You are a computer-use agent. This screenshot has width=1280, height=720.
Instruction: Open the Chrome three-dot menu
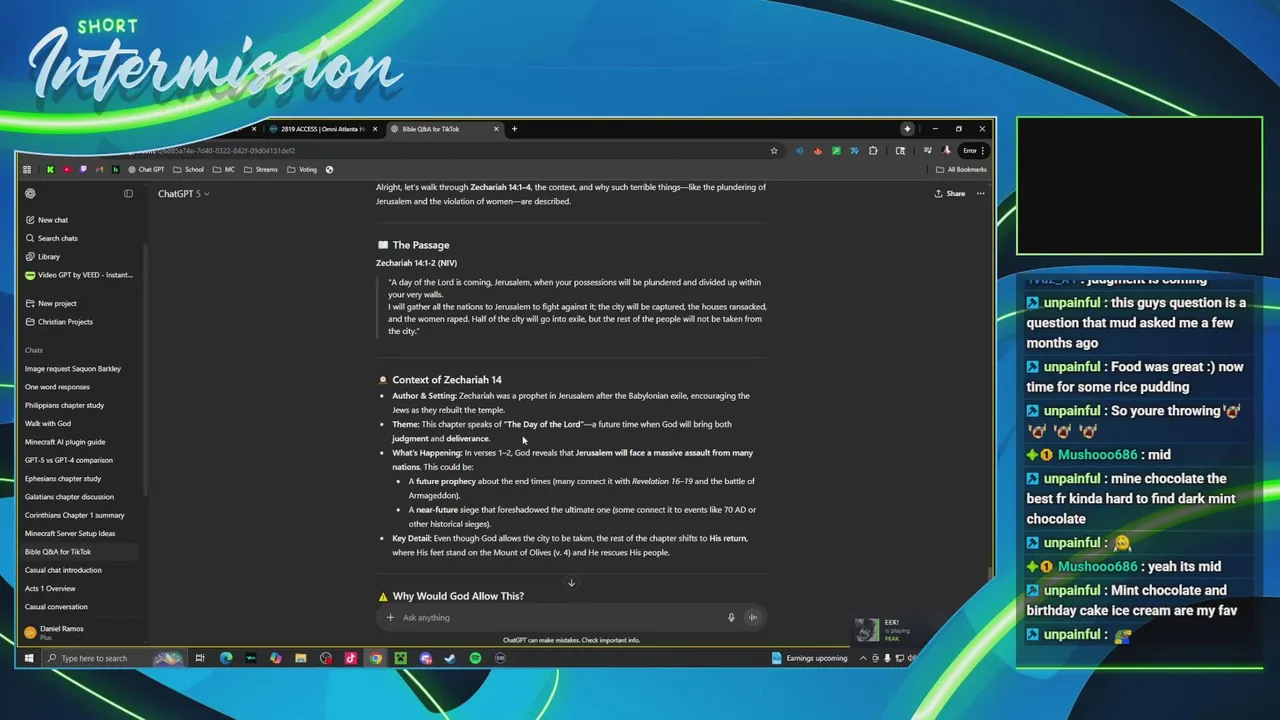point(982,151)
